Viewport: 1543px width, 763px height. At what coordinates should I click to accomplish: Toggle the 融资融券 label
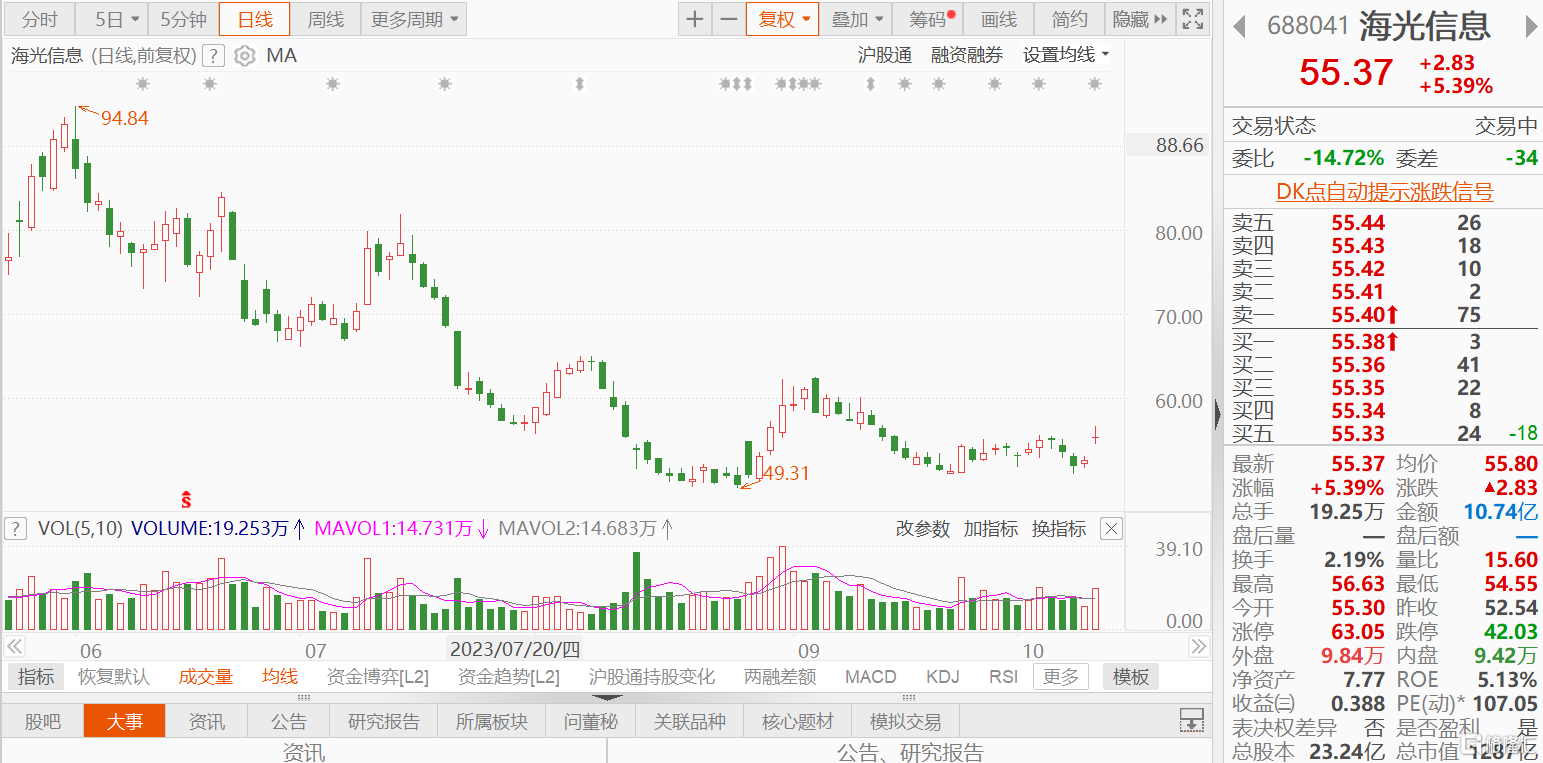(x=967, y=56)
